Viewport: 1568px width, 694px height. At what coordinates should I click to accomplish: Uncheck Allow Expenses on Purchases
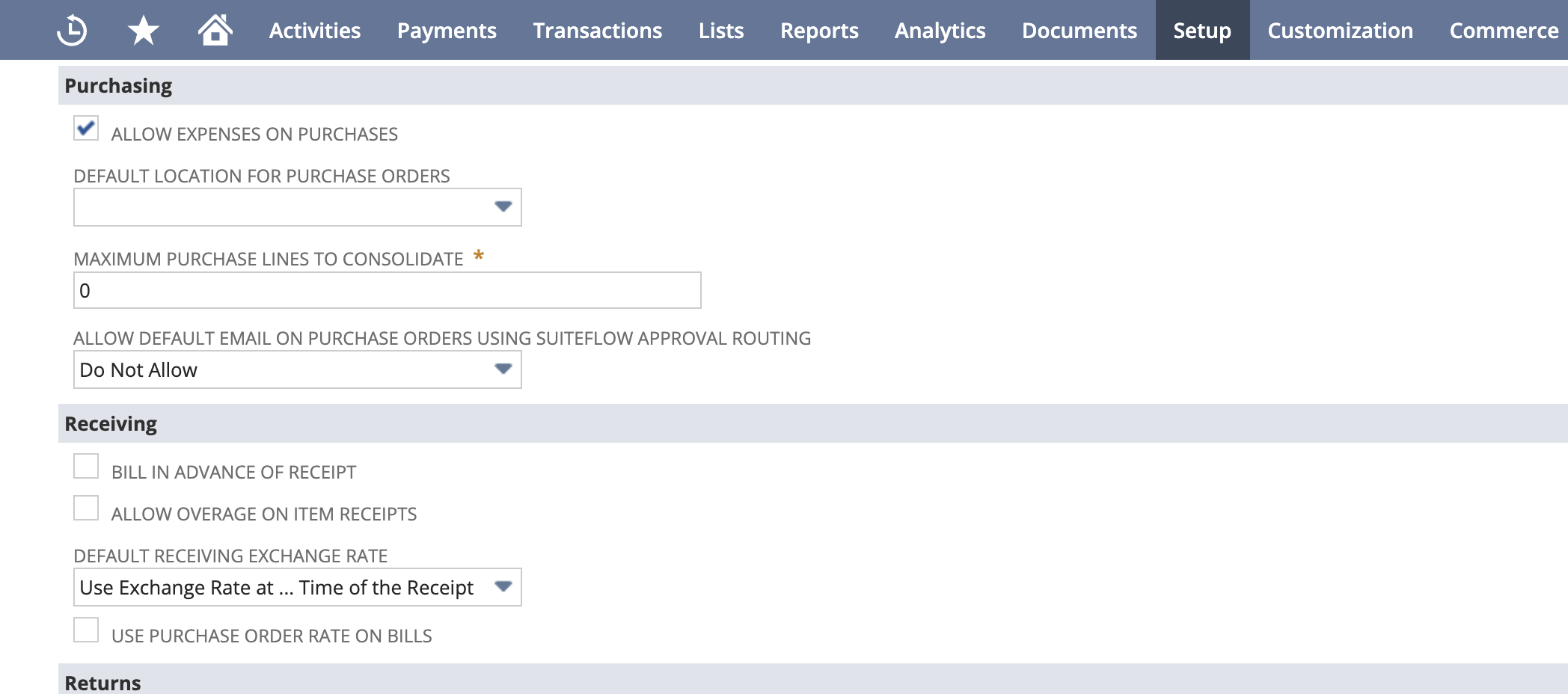coord(86,128)
